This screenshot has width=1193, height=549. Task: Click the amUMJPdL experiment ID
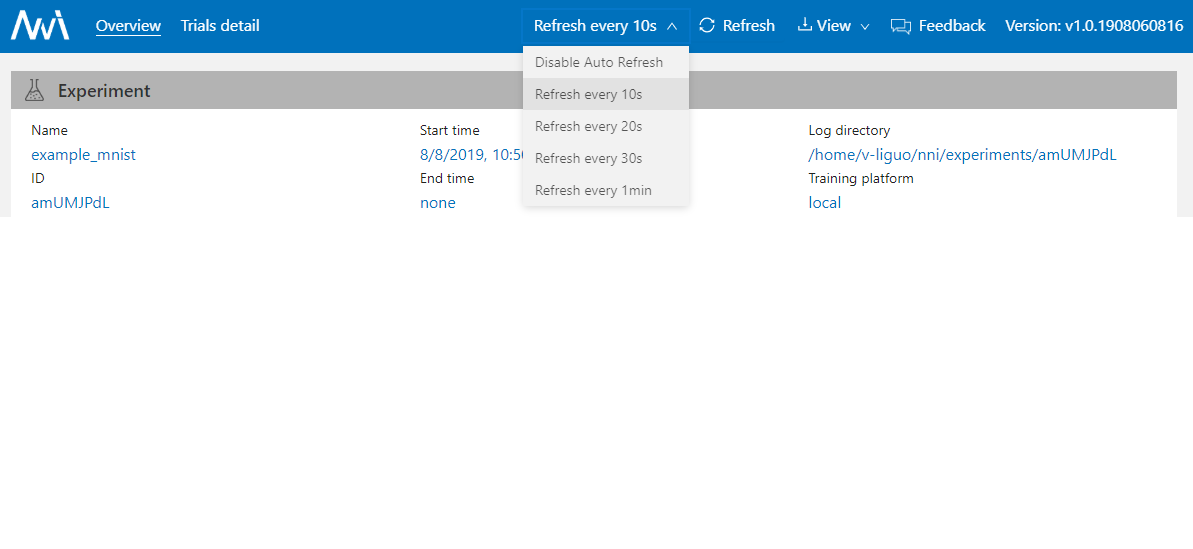coord(70,203)
